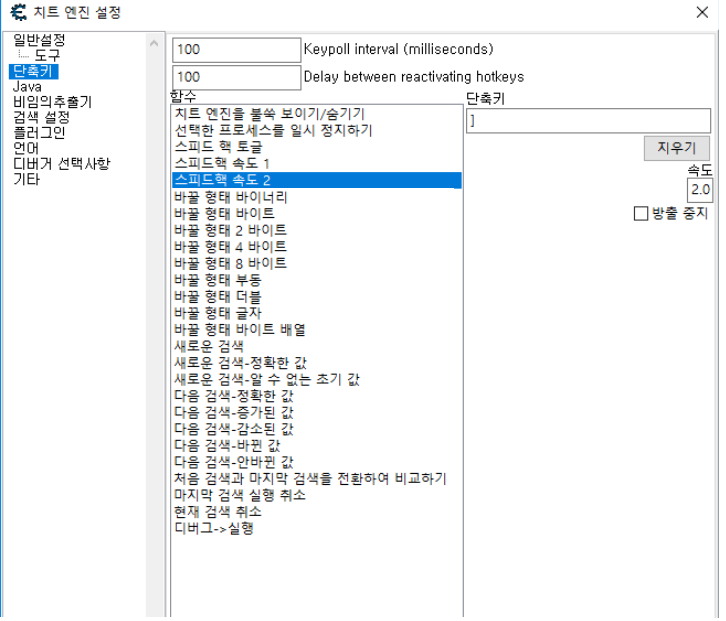Click the tree scrollbar up arrow
726x621 pixels.
156,44
